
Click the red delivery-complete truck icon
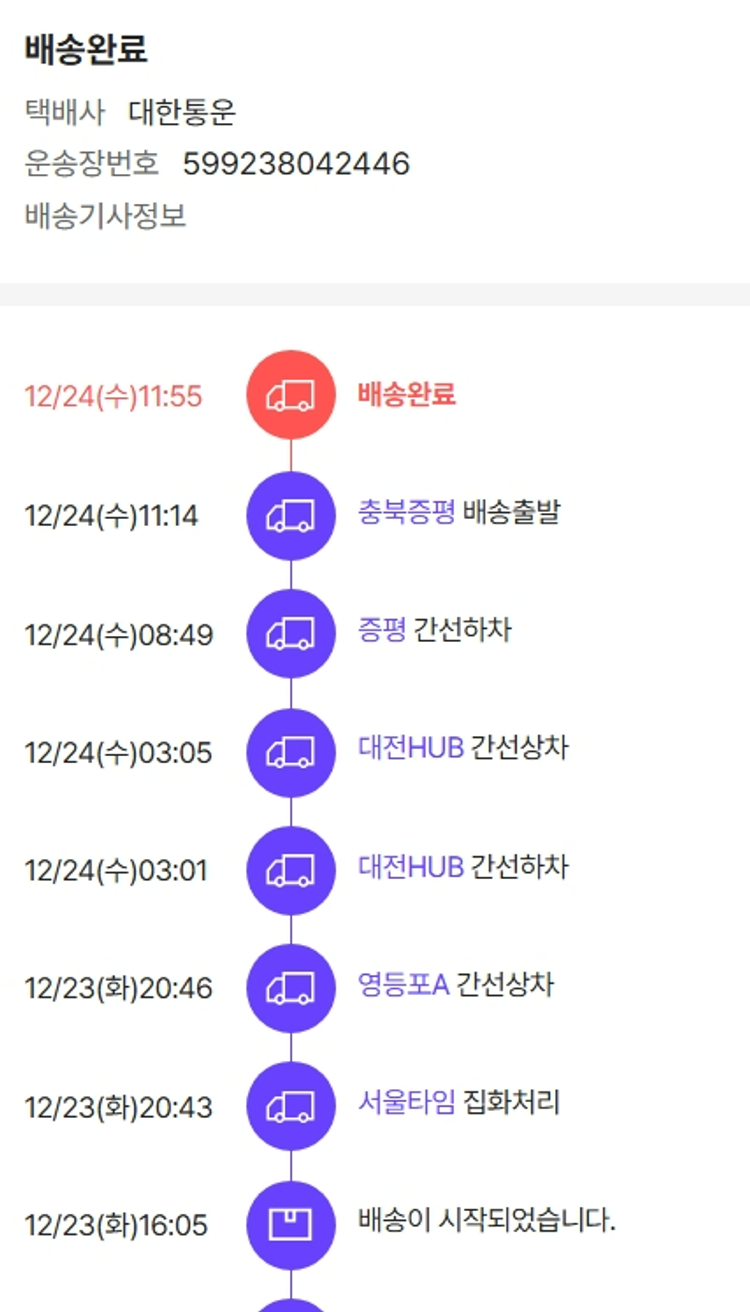click(x=291, y=395)
